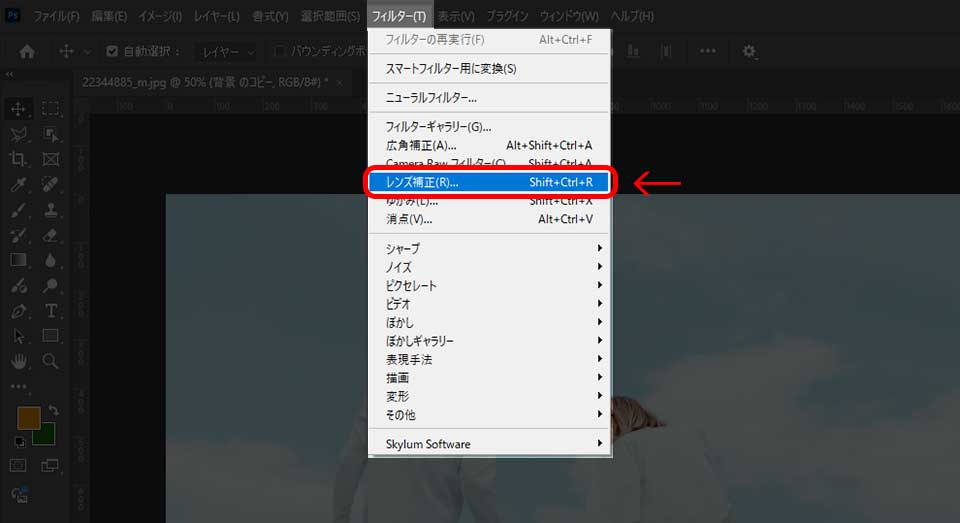Expand the 変形 submenu

click(x=489, y=396)
